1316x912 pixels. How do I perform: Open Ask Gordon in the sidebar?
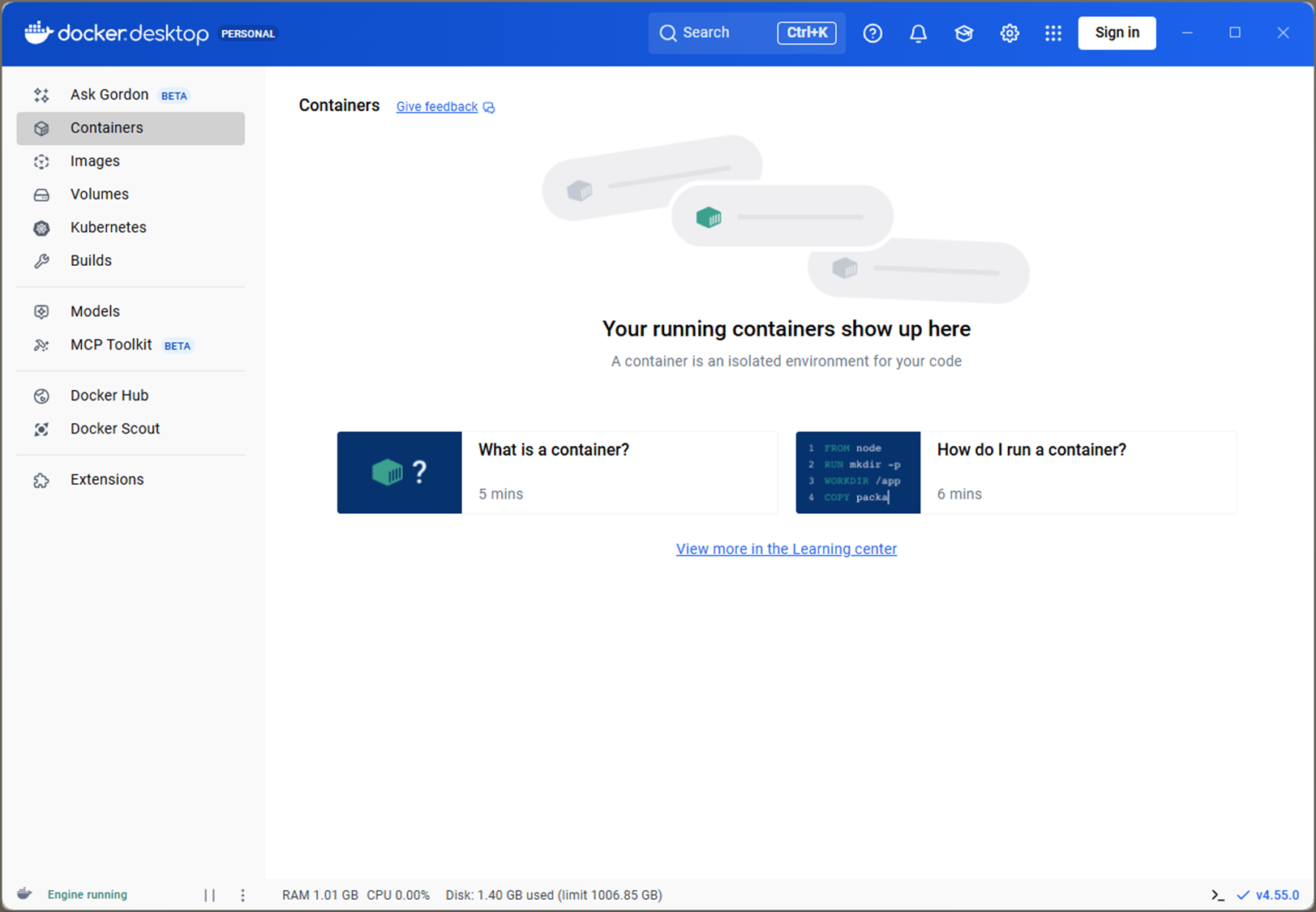pyautogui.click(x=131, y=95)
